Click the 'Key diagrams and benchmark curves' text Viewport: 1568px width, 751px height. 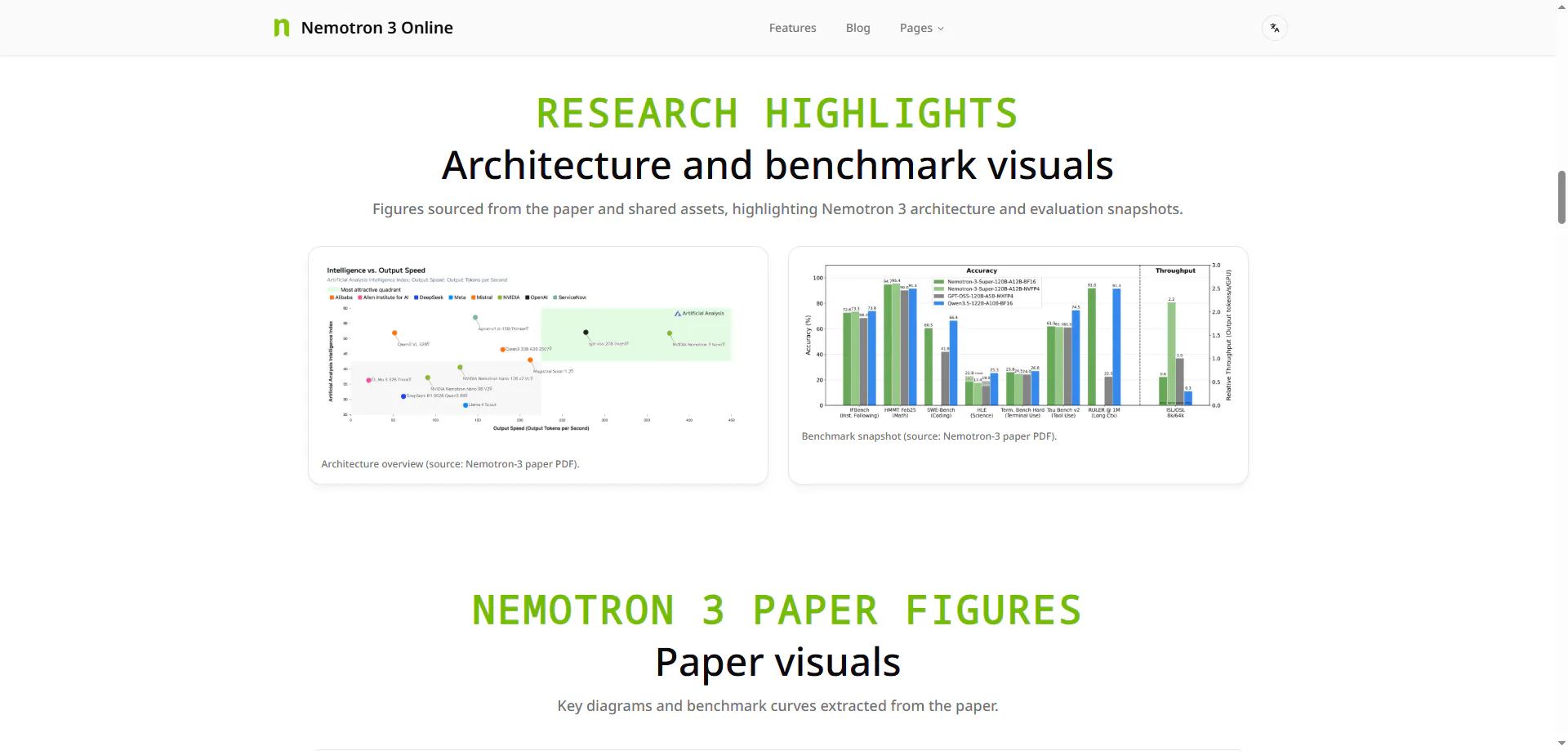[x=777, y=706]
